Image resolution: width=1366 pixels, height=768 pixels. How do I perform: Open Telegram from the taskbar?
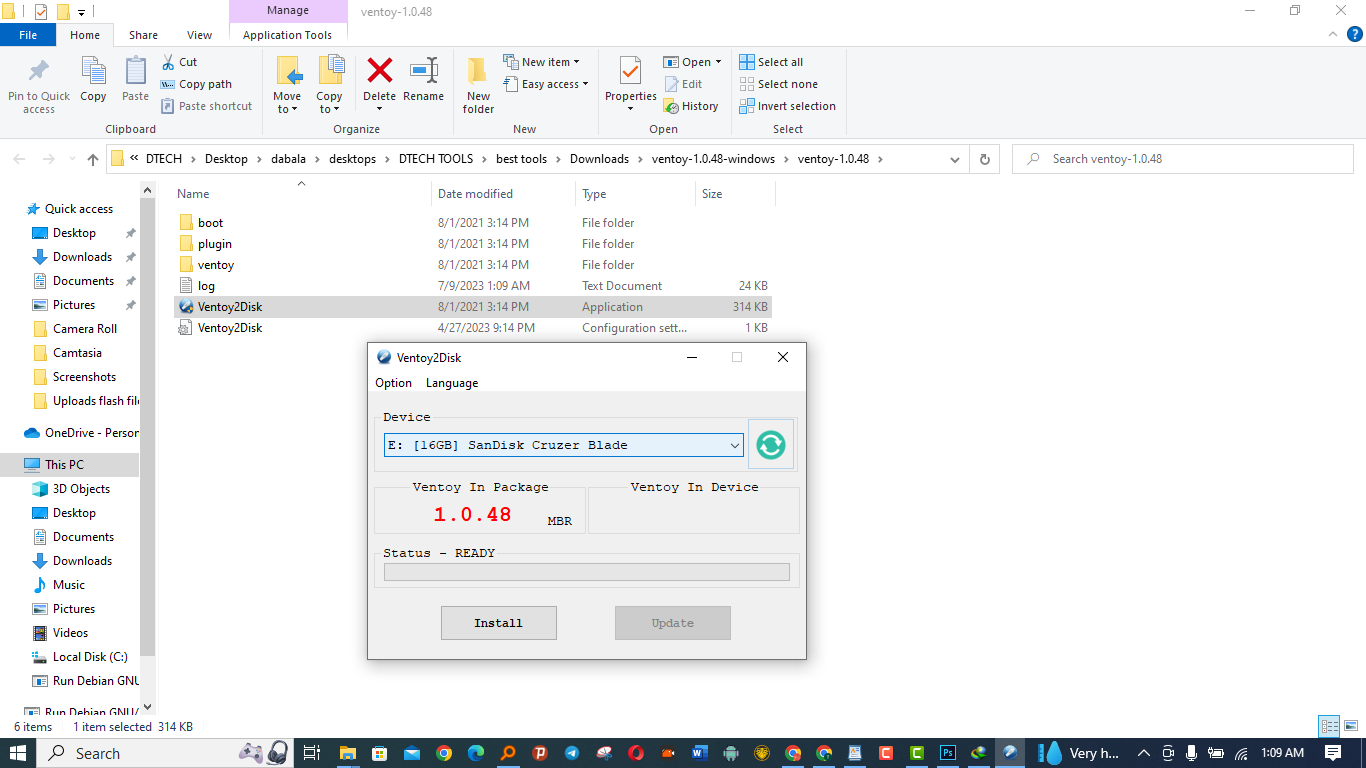click(571, 753)
